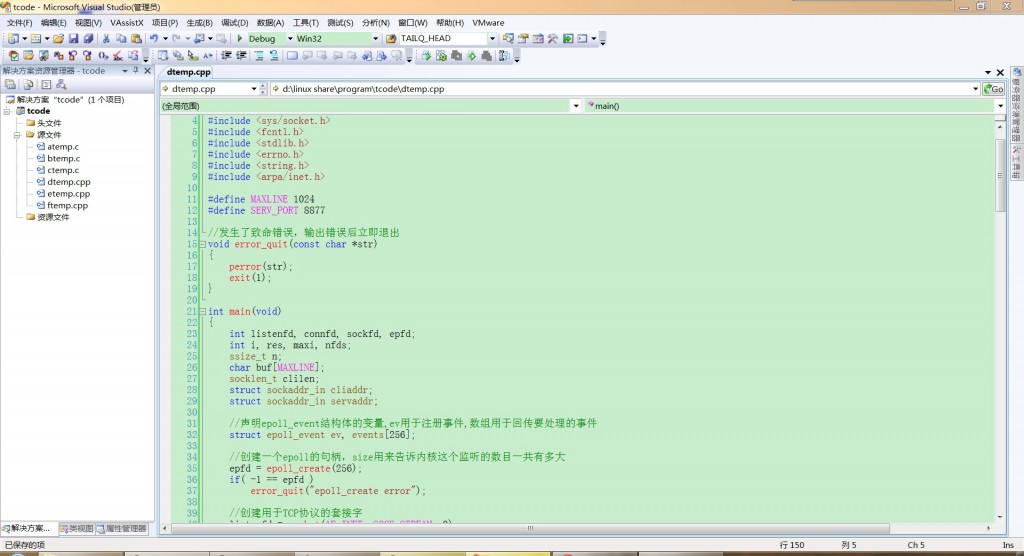1024x556 pixels.
Task: Open the (全局范围) scope dropdown
Action: (575, 106)
